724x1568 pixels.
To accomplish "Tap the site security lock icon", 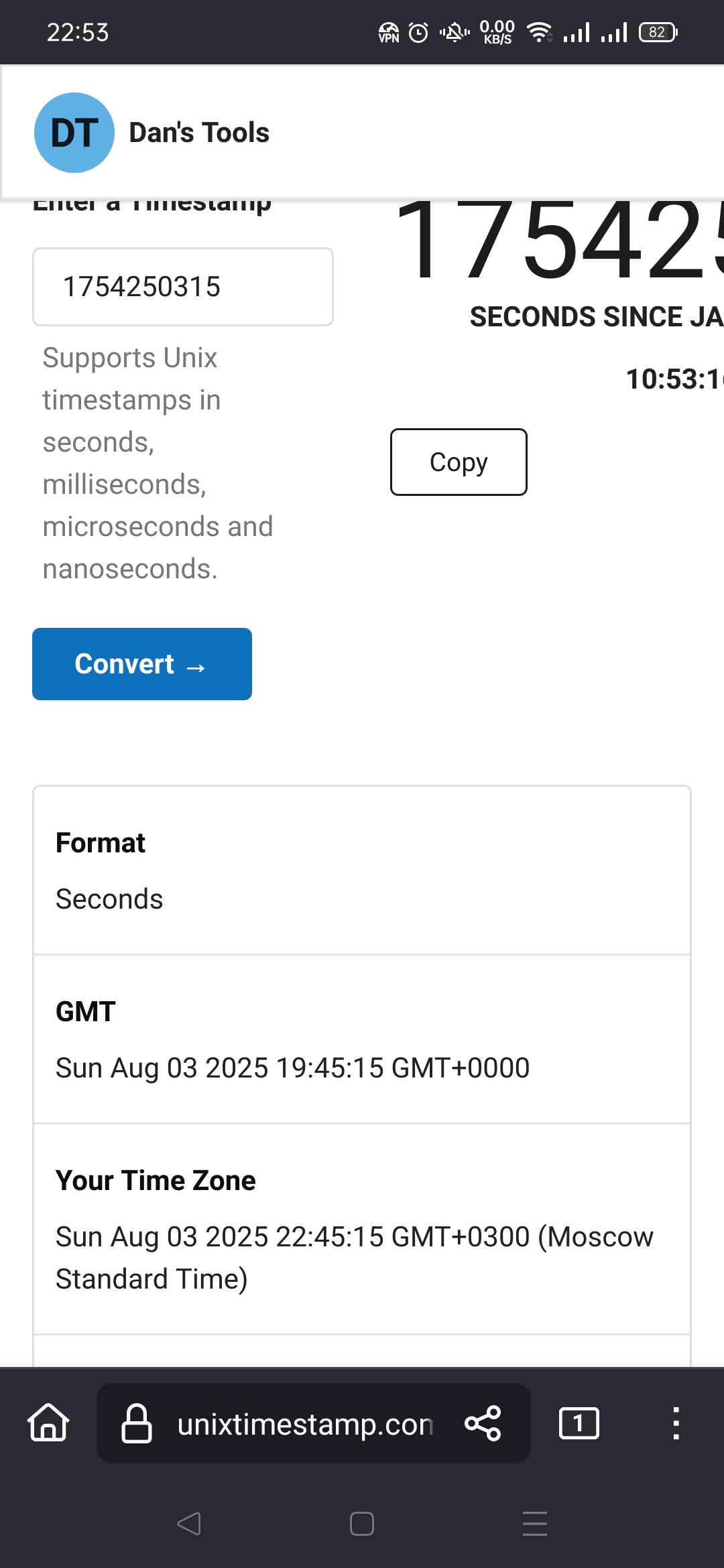I will 136,1423.
